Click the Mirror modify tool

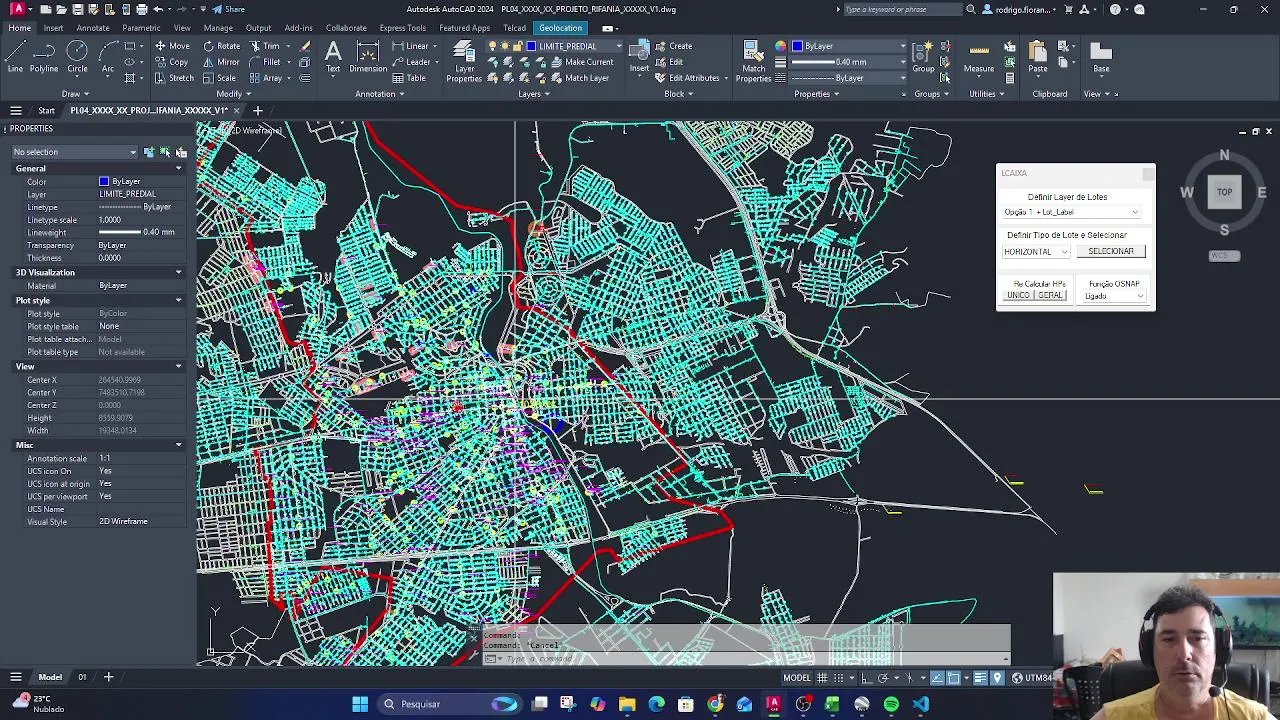pyautogui.click(x=221, y=62)
